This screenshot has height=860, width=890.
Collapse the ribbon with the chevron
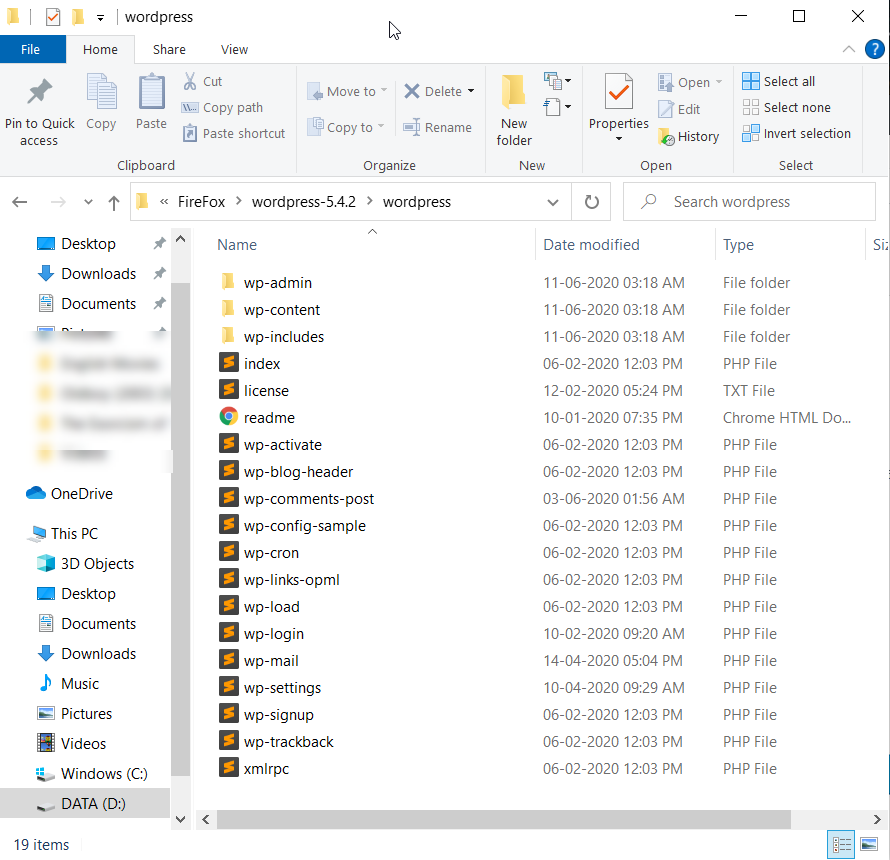pos(848,49)
